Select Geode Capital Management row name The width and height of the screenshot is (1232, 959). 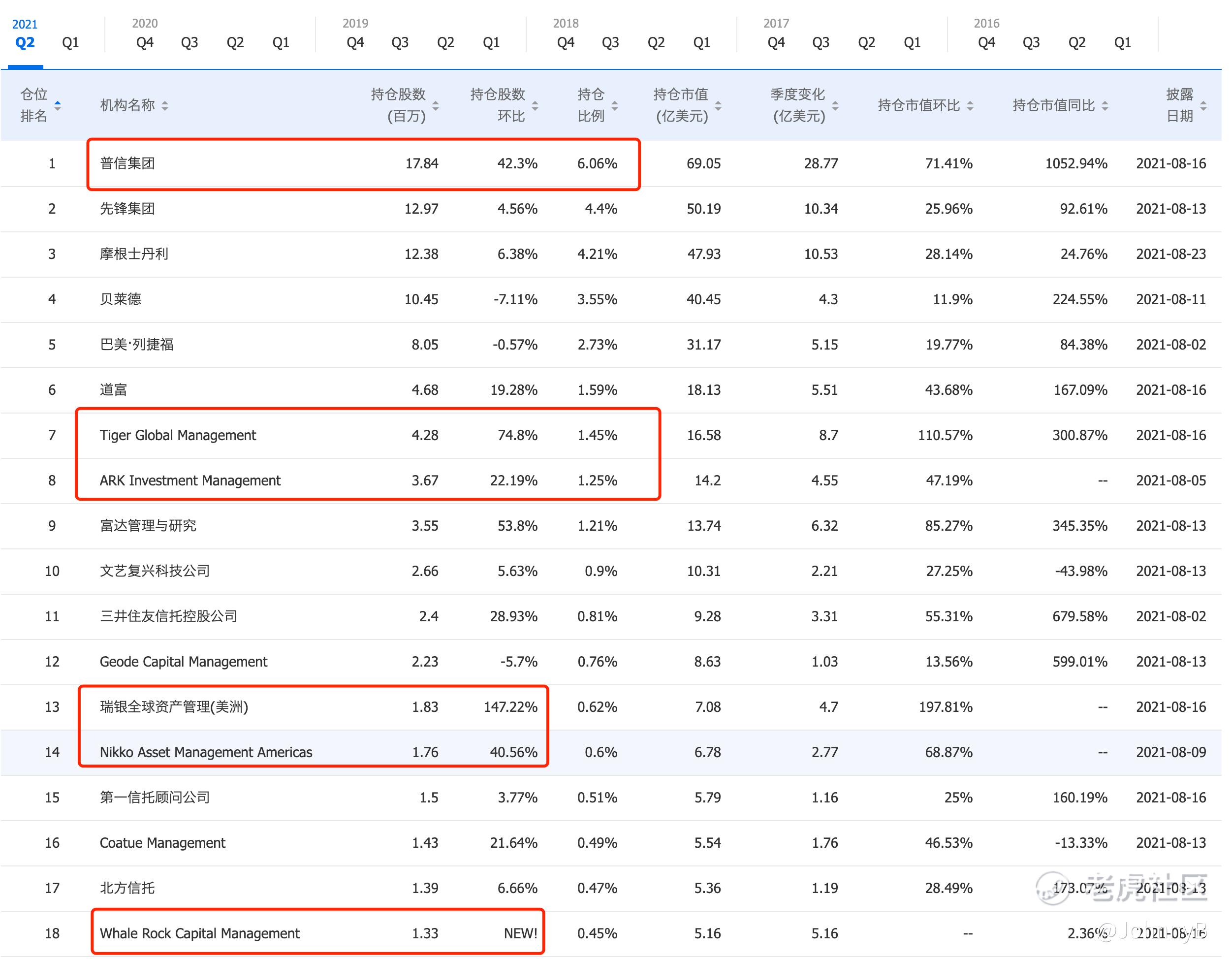pos(183,662)
